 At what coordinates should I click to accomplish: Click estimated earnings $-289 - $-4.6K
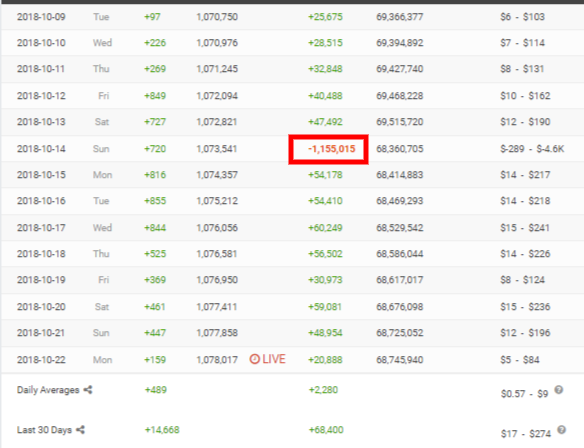click(x=532, y=149)
